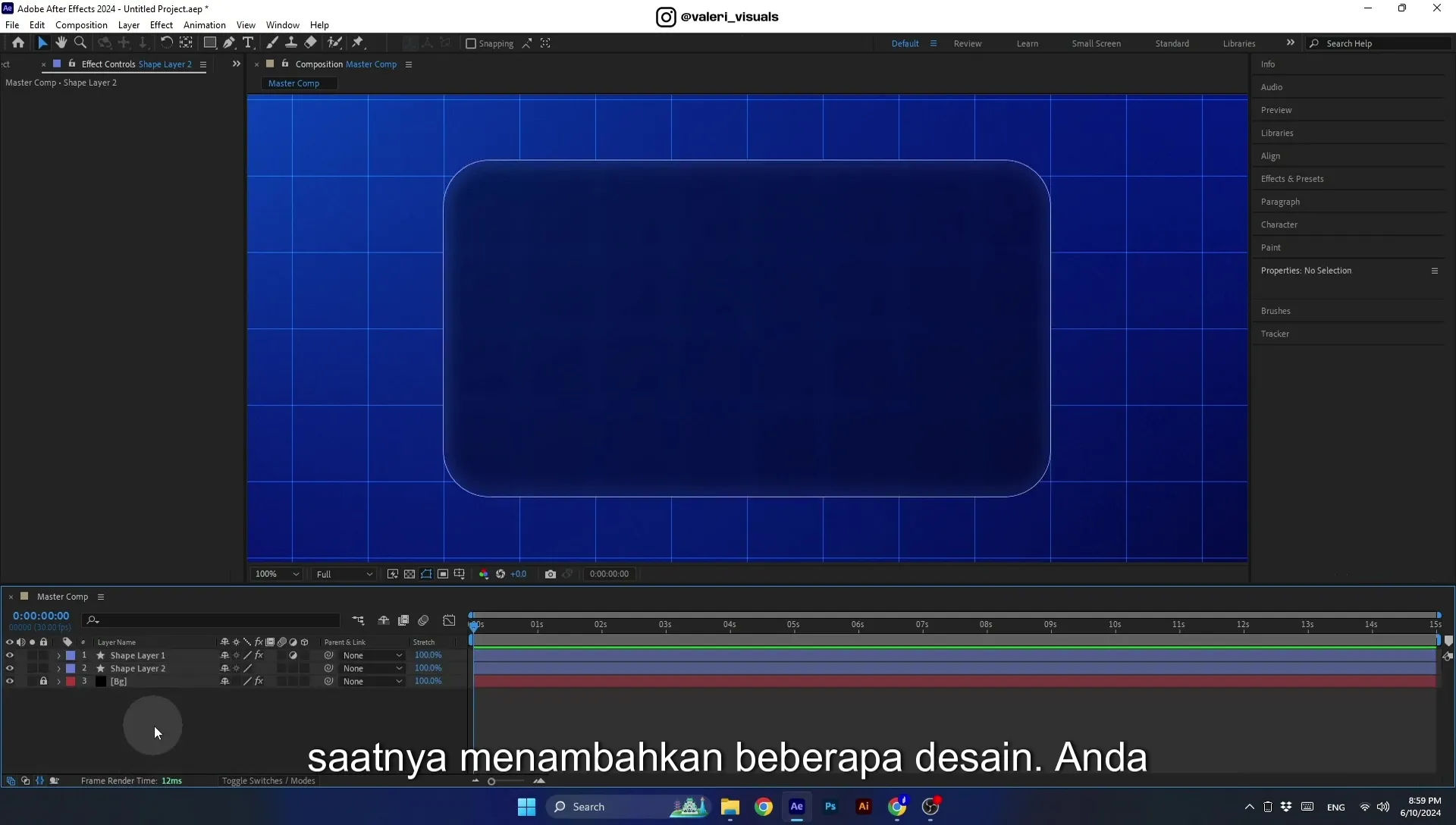Open the Effect menu

coord(162,25)
